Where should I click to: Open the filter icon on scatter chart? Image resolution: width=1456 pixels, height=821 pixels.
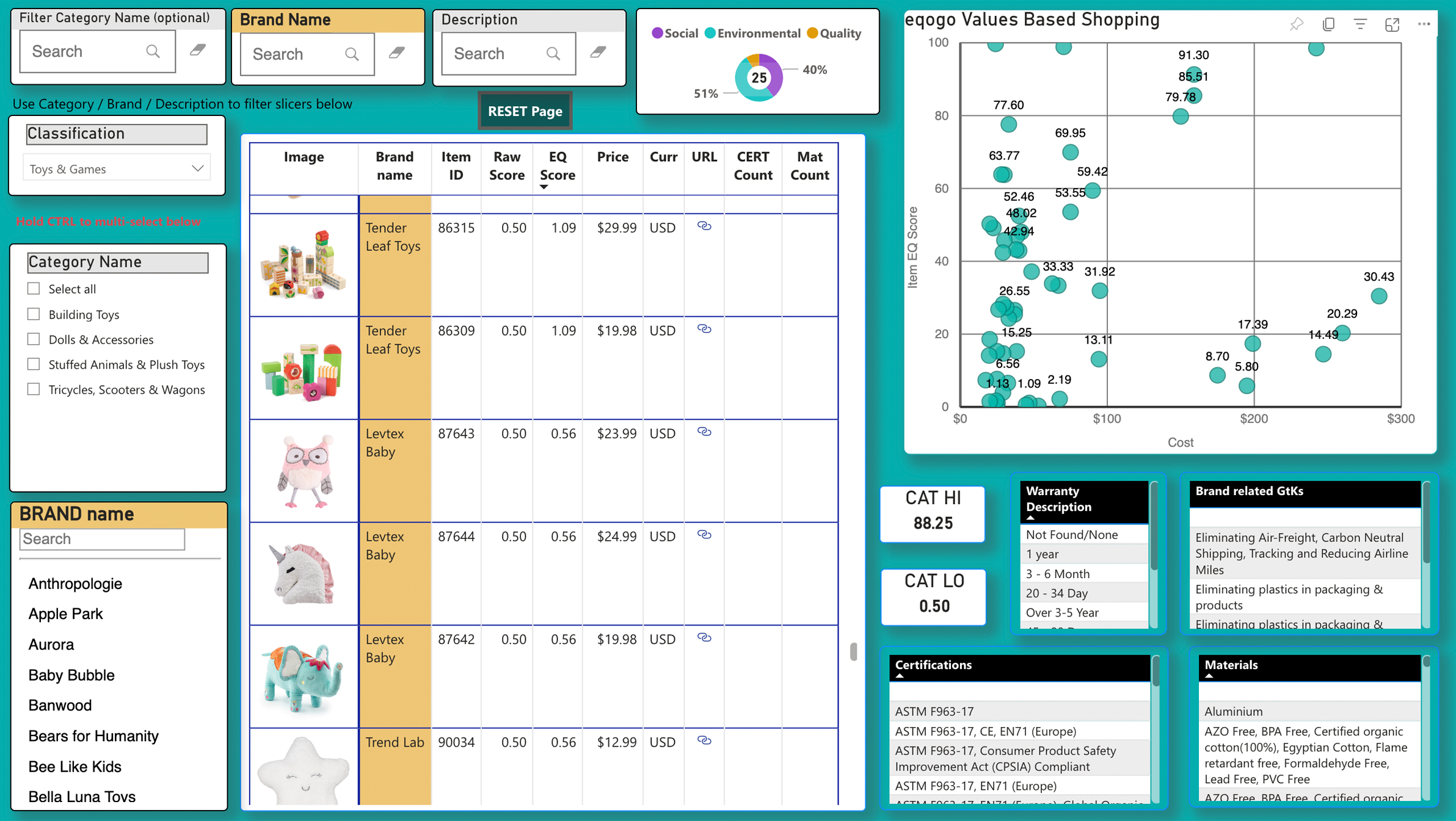pos(1360,24)
